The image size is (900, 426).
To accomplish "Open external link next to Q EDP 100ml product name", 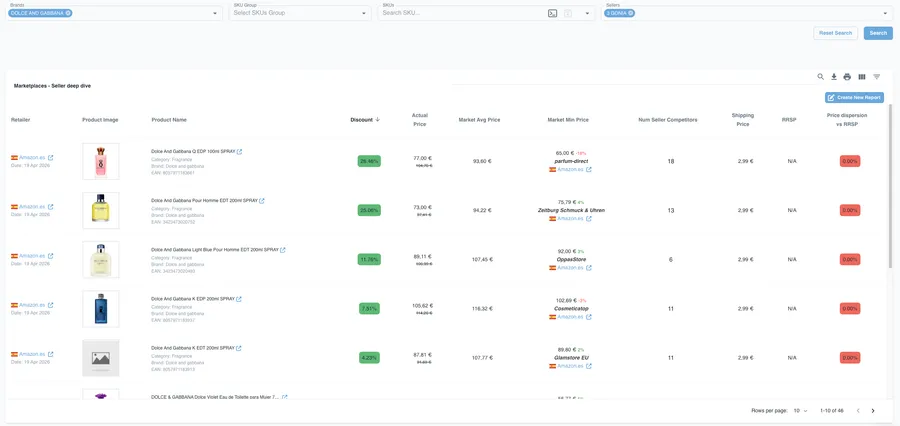I will point(239,152).
